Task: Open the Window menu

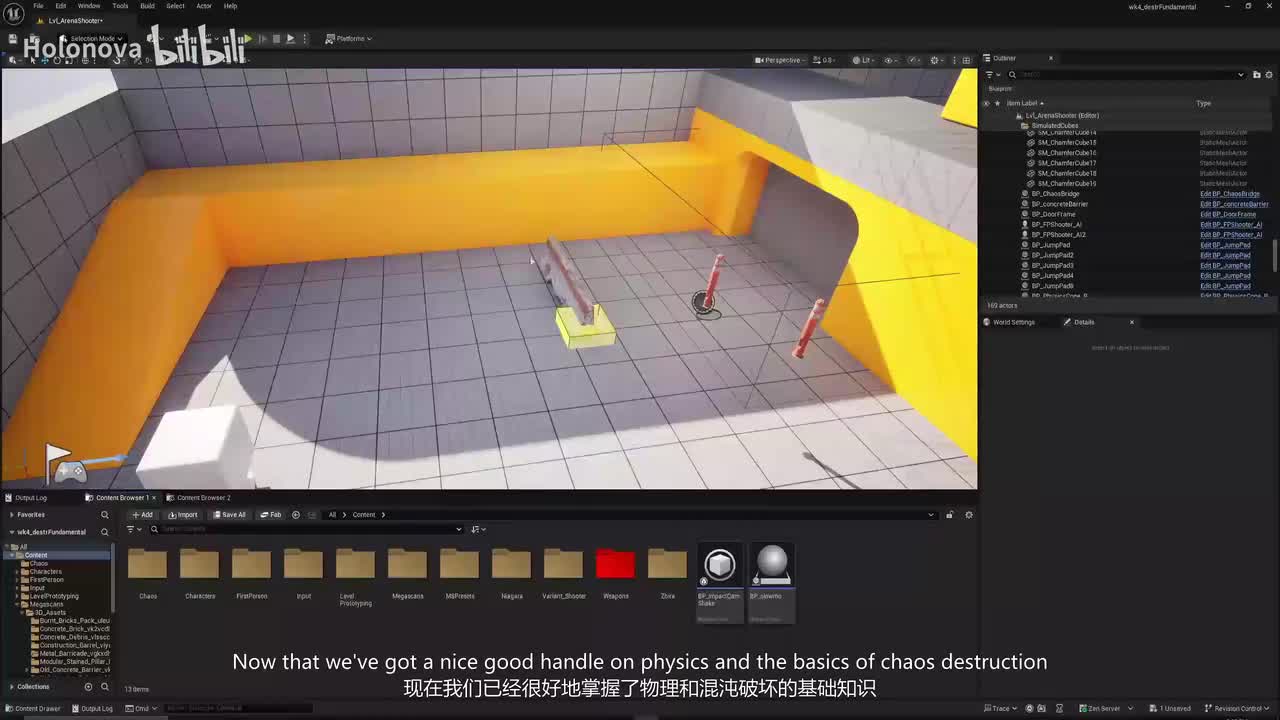Action: pos(89,6)
